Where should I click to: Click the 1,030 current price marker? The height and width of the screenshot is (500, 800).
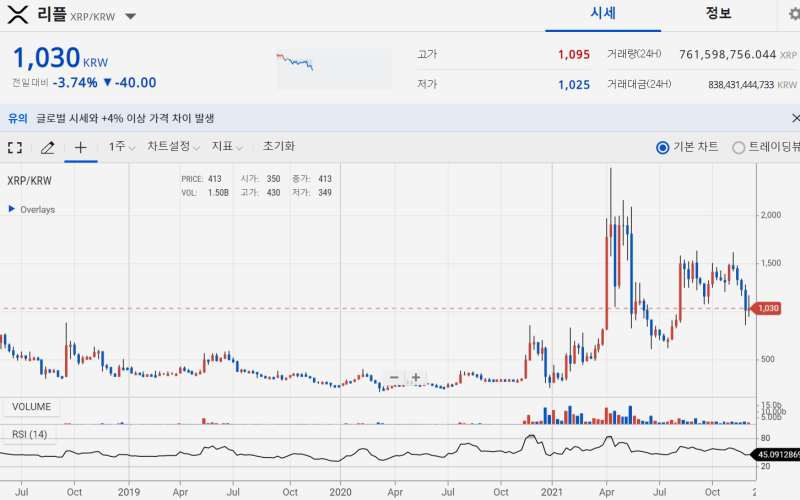click(x=767, y=308)
